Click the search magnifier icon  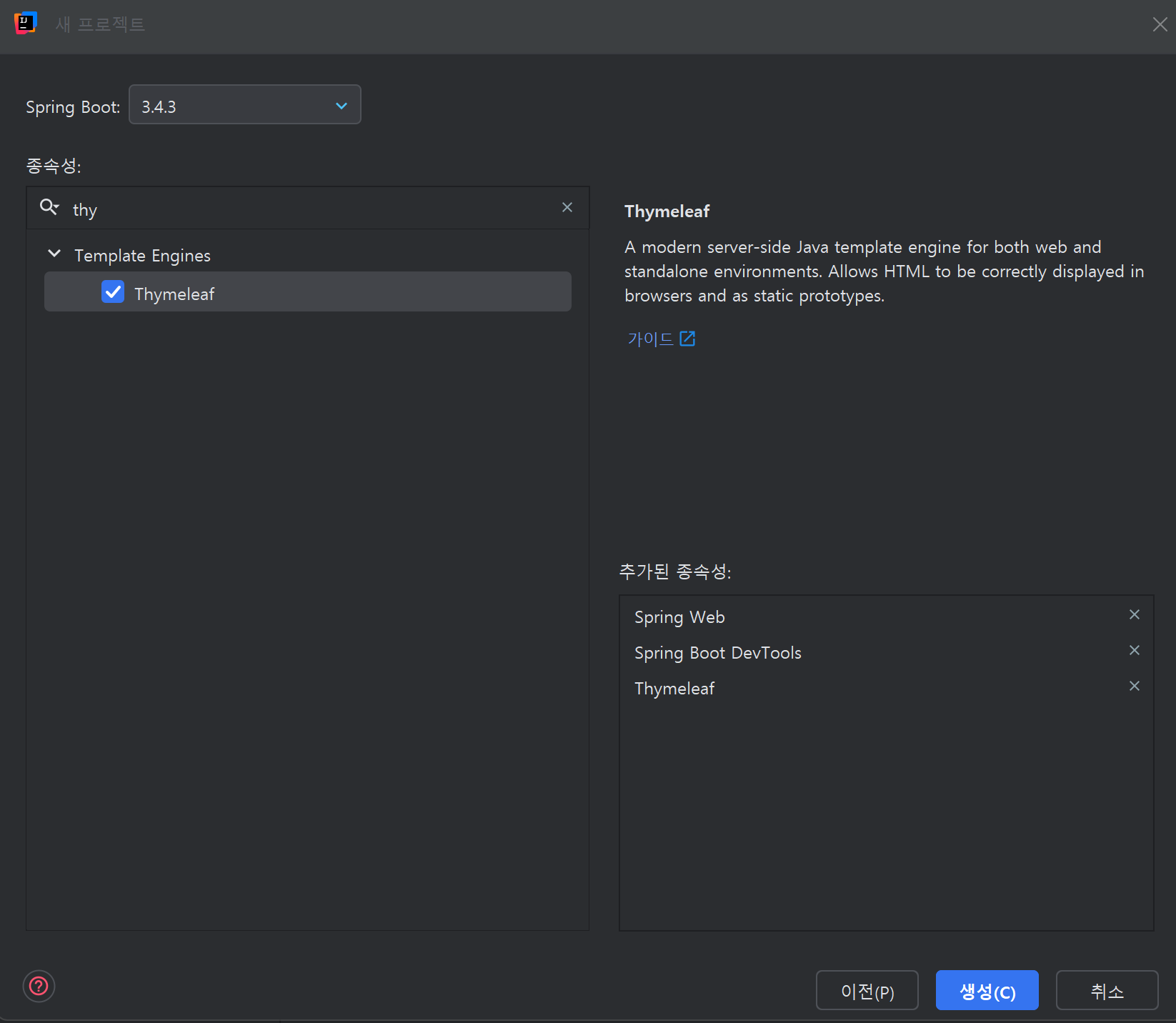[x=49, y=207]
